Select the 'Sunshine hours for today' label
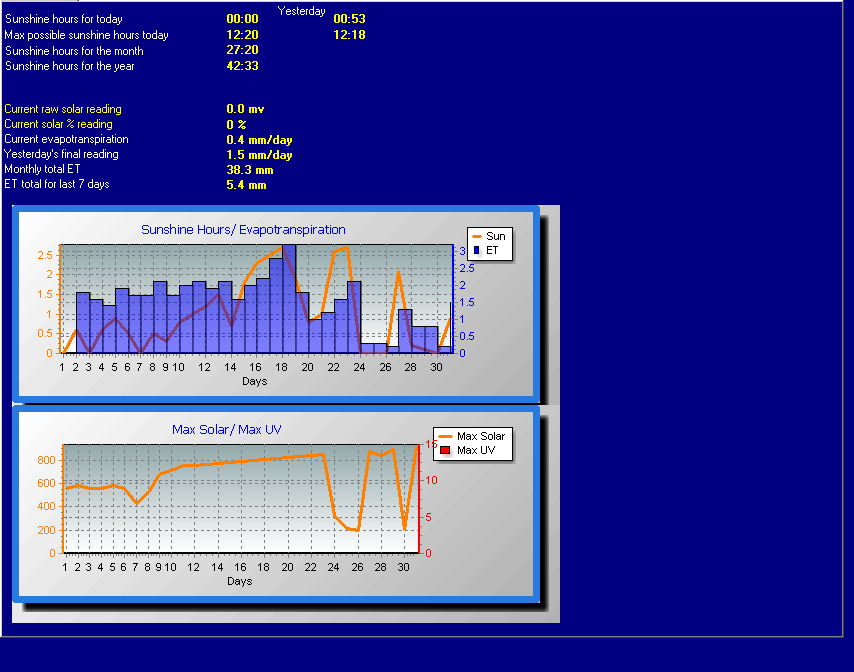The width and height of the screenshot is (854, 672). pyautogui.click(x=64, y=19)
